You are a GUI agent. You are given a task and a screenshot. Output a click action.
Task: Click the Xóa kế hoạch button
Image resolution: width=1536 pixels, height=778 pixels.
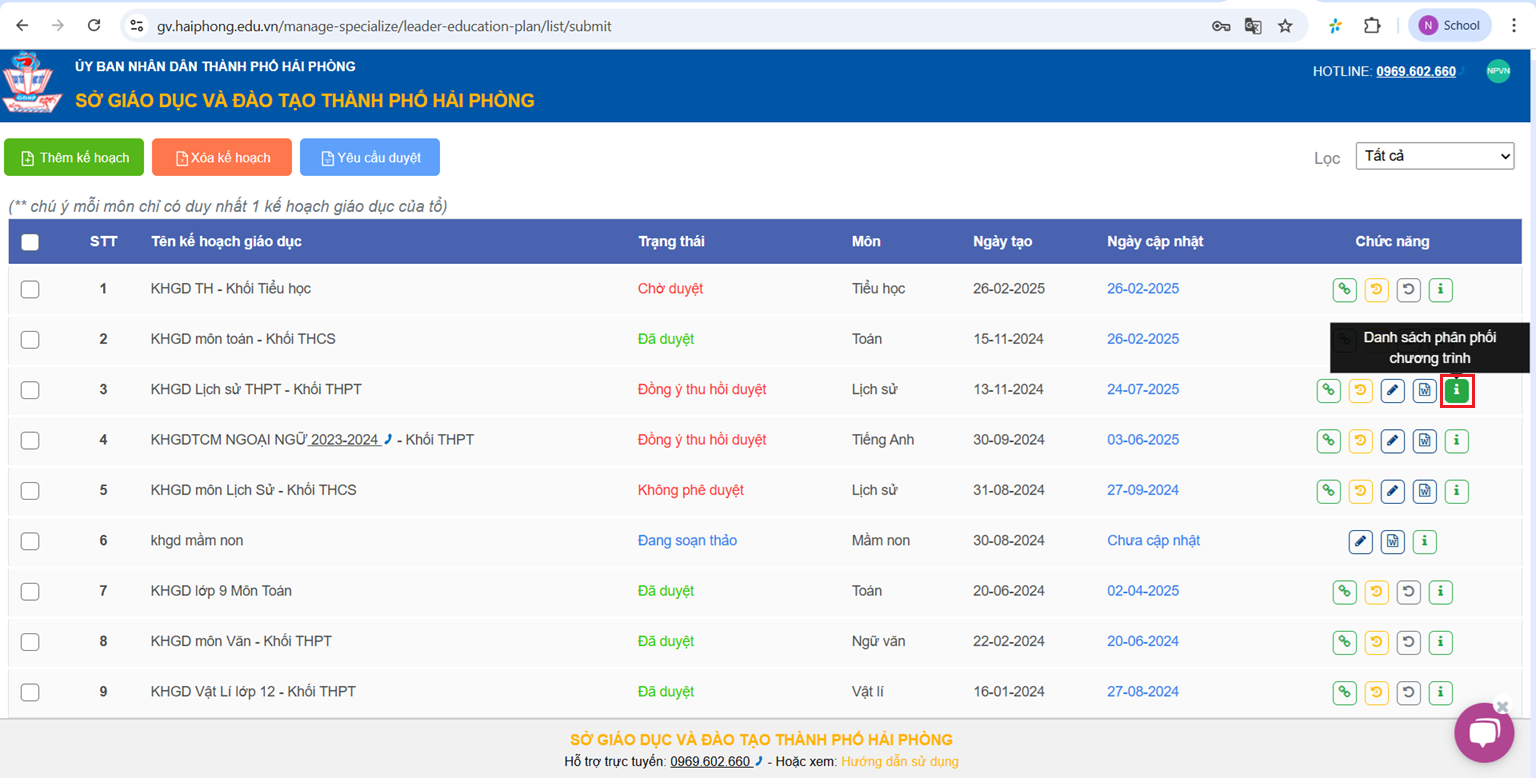(222, 158)
